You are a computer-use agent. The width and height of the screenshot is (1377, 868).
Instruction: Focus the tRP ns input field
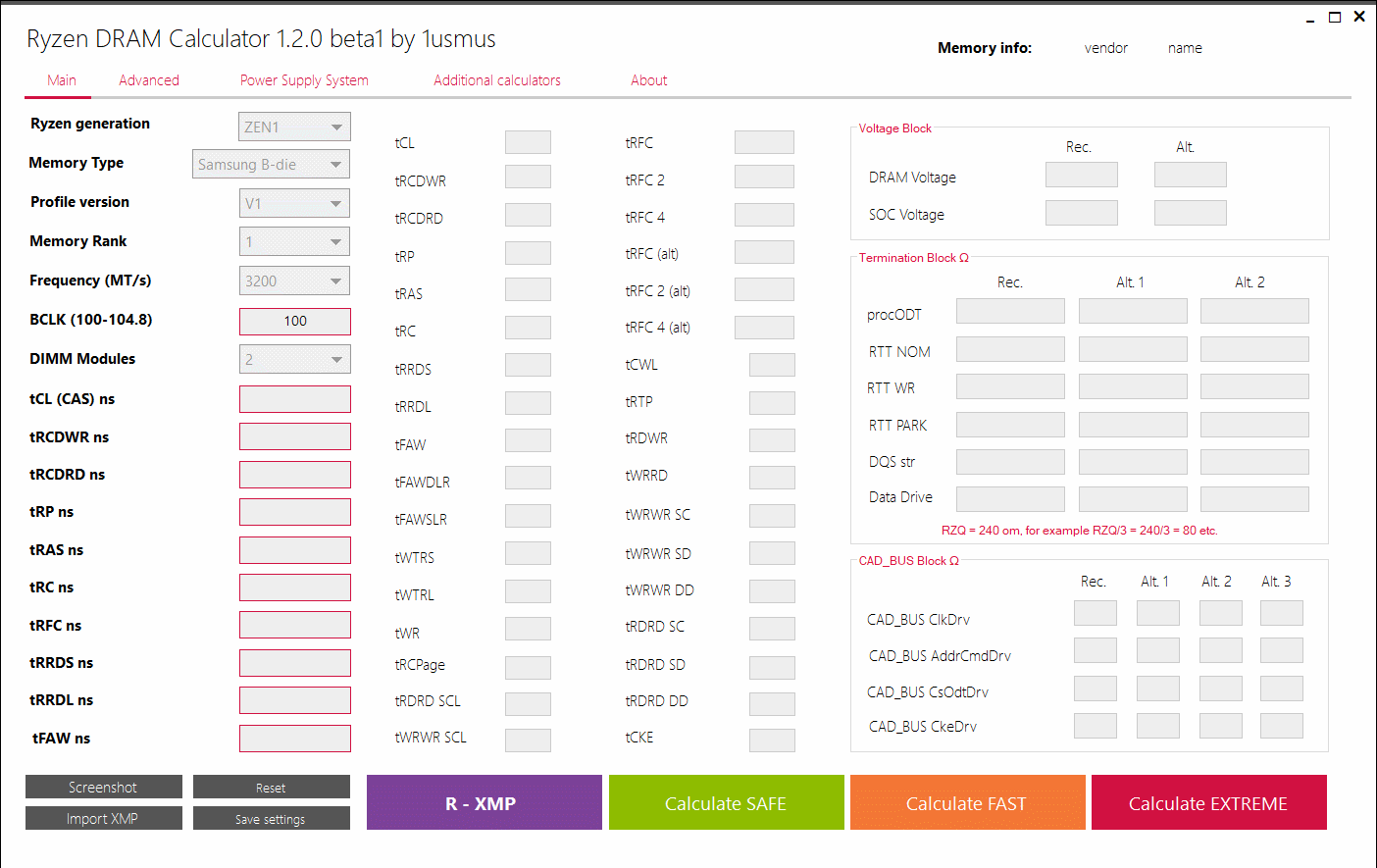tap(295, 512)
